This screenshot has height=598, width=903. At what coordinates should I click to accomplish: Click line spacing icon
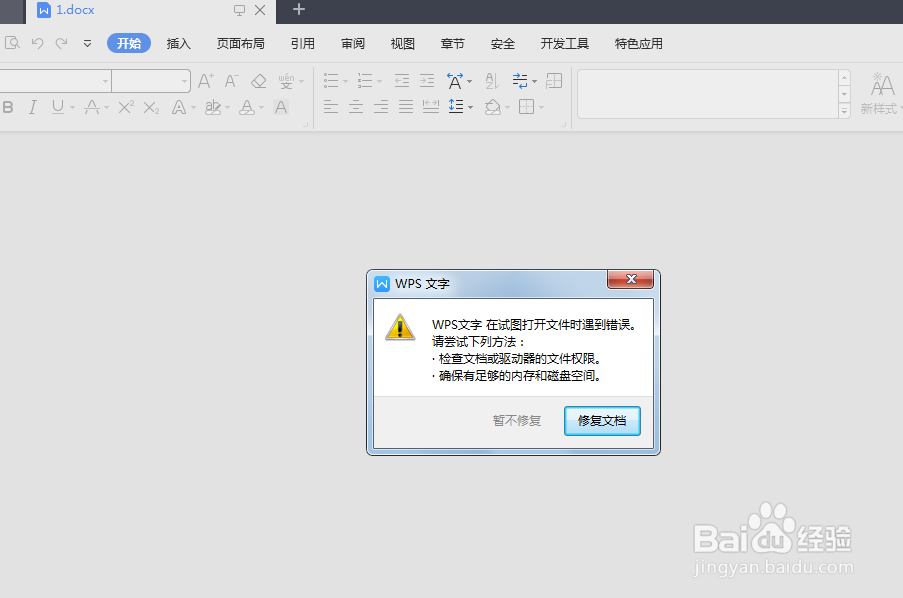[456, 107]
